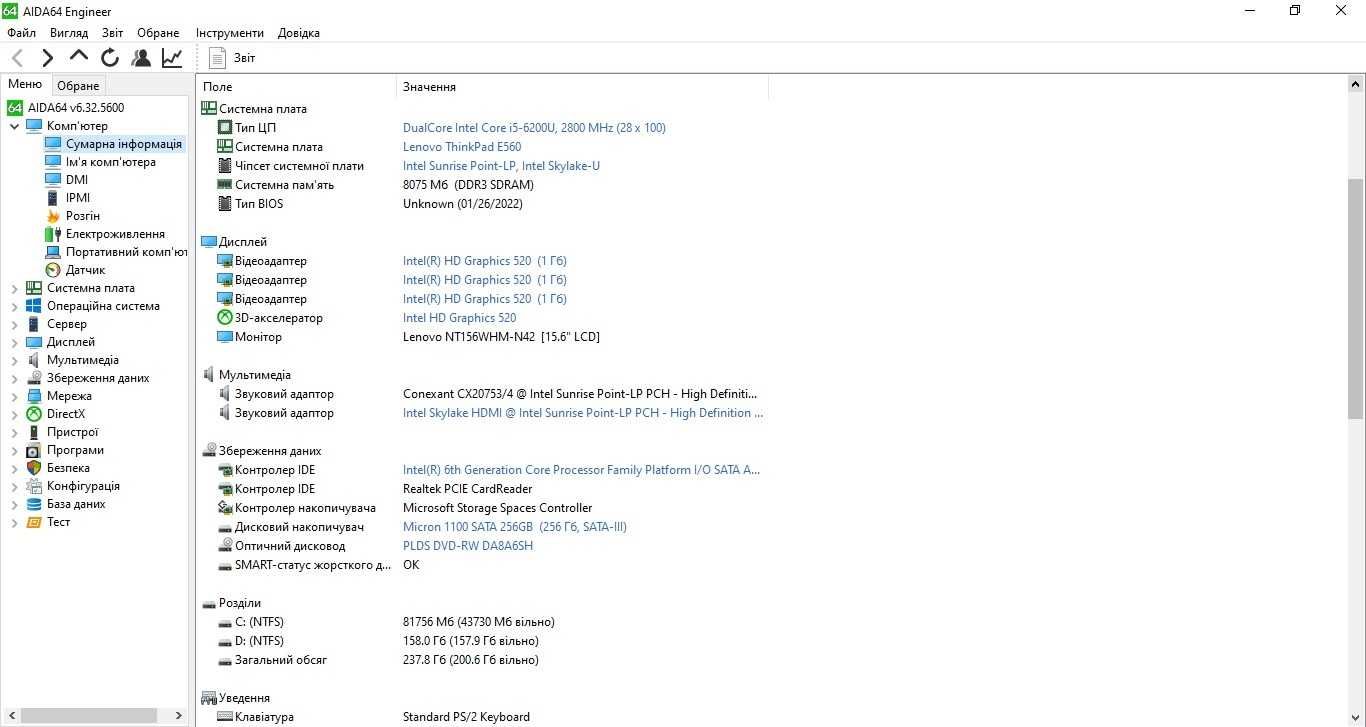Select the Конфігурація tree icon
The width and height of the screenshot is (1366, 727).
tap(34, 486)
